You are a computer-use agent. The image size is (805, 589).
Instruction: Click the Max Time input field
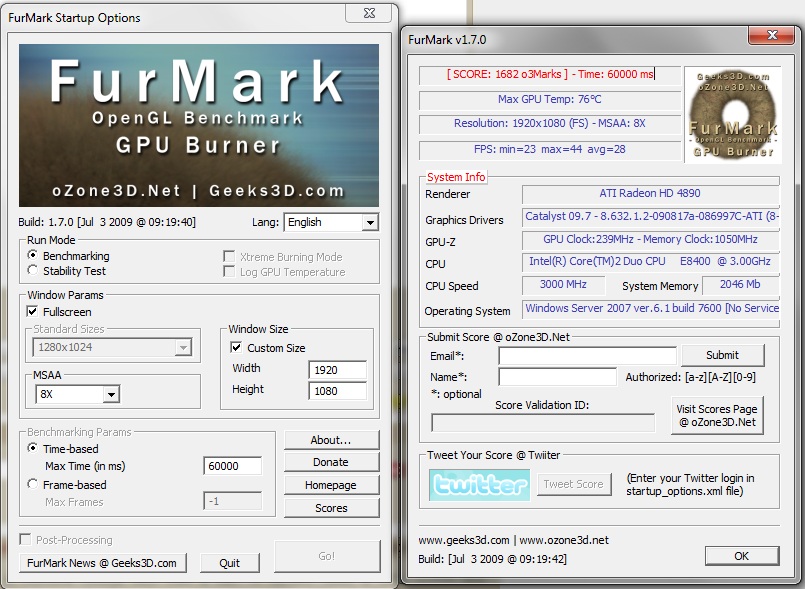click(233, 466)
